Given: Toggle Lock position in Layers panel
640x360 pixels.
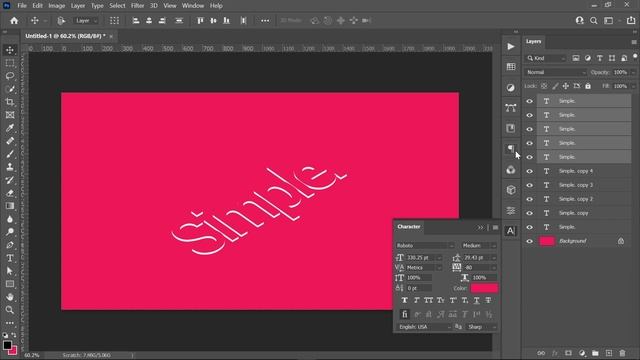Looking at the screenshot, I should tap(566, 86).
